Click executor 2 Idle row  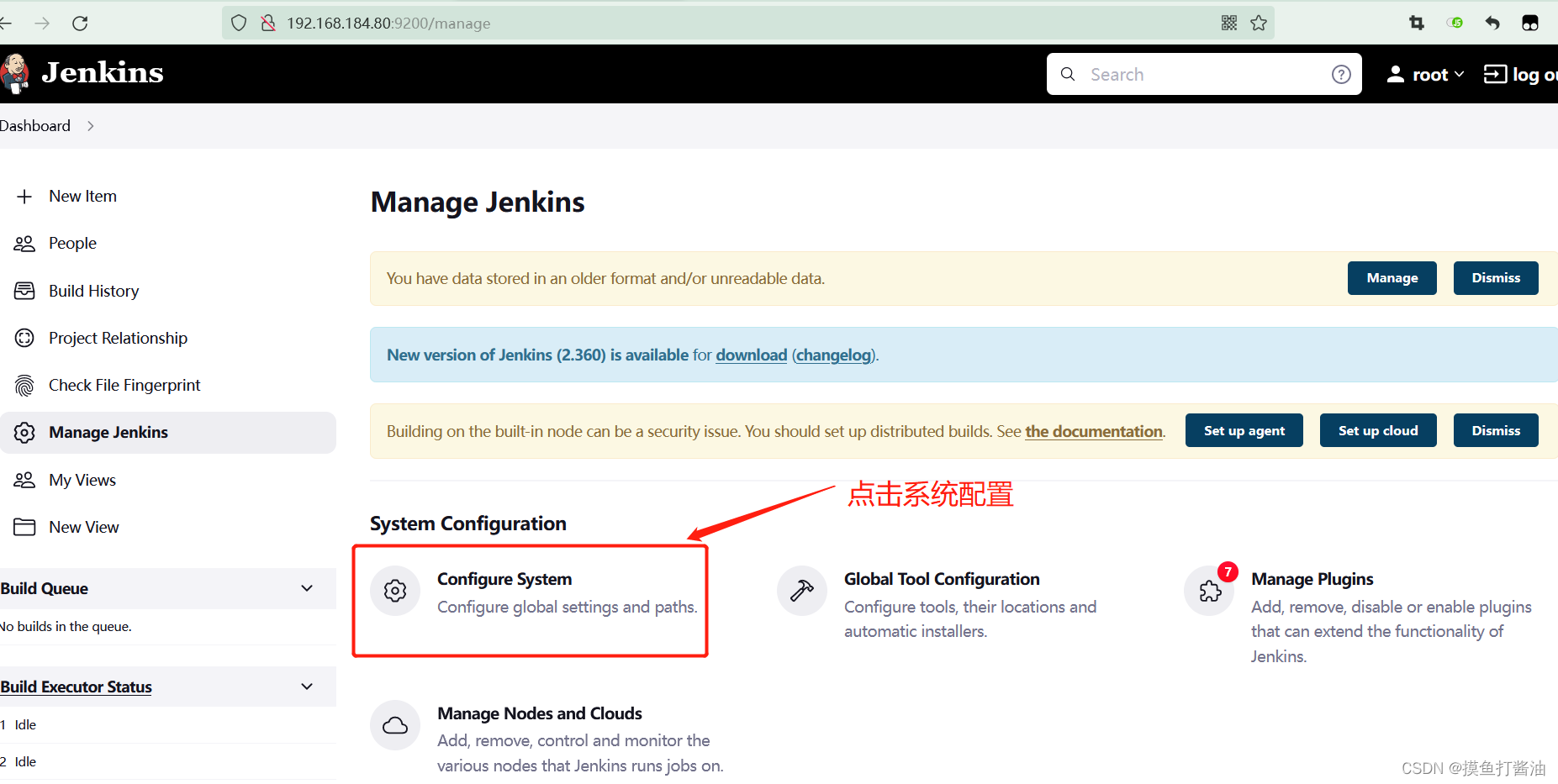[x=168, y=761]
